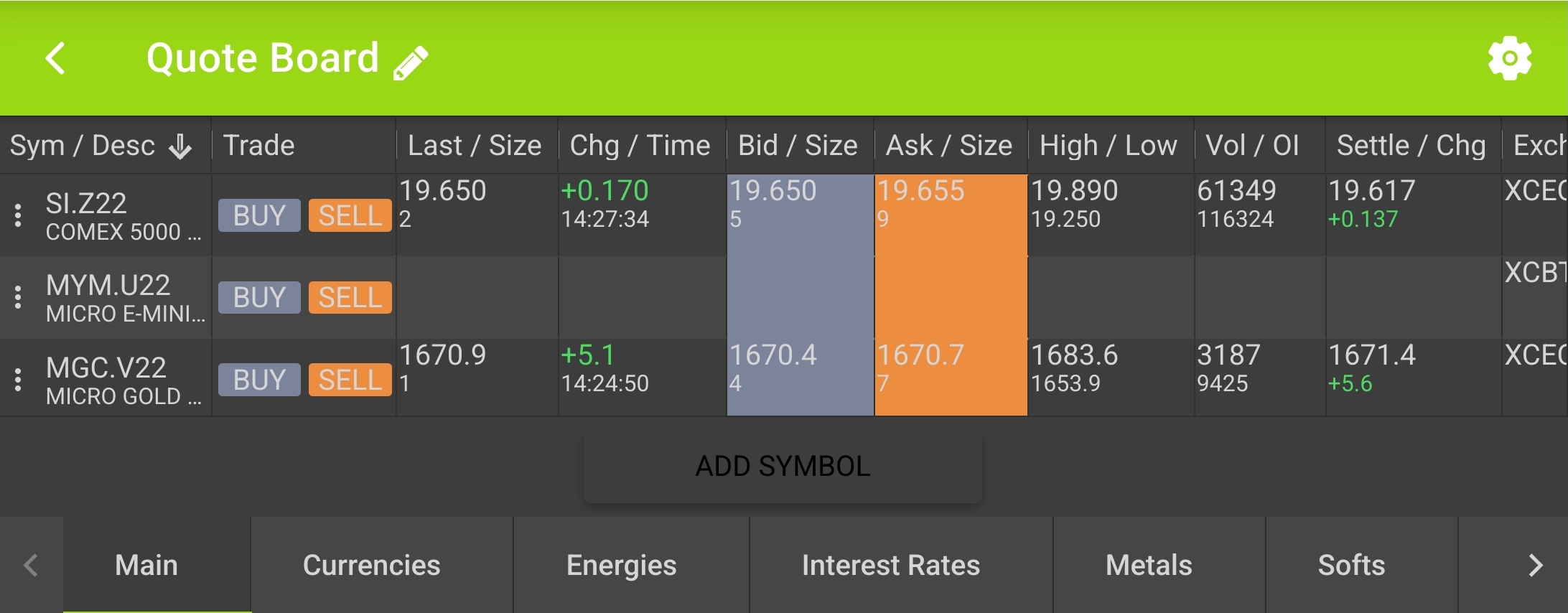Edit Quote Board name with pencil icon
Screen dimensions: 1568x613
pyautogui.click(x=411, y=63)
